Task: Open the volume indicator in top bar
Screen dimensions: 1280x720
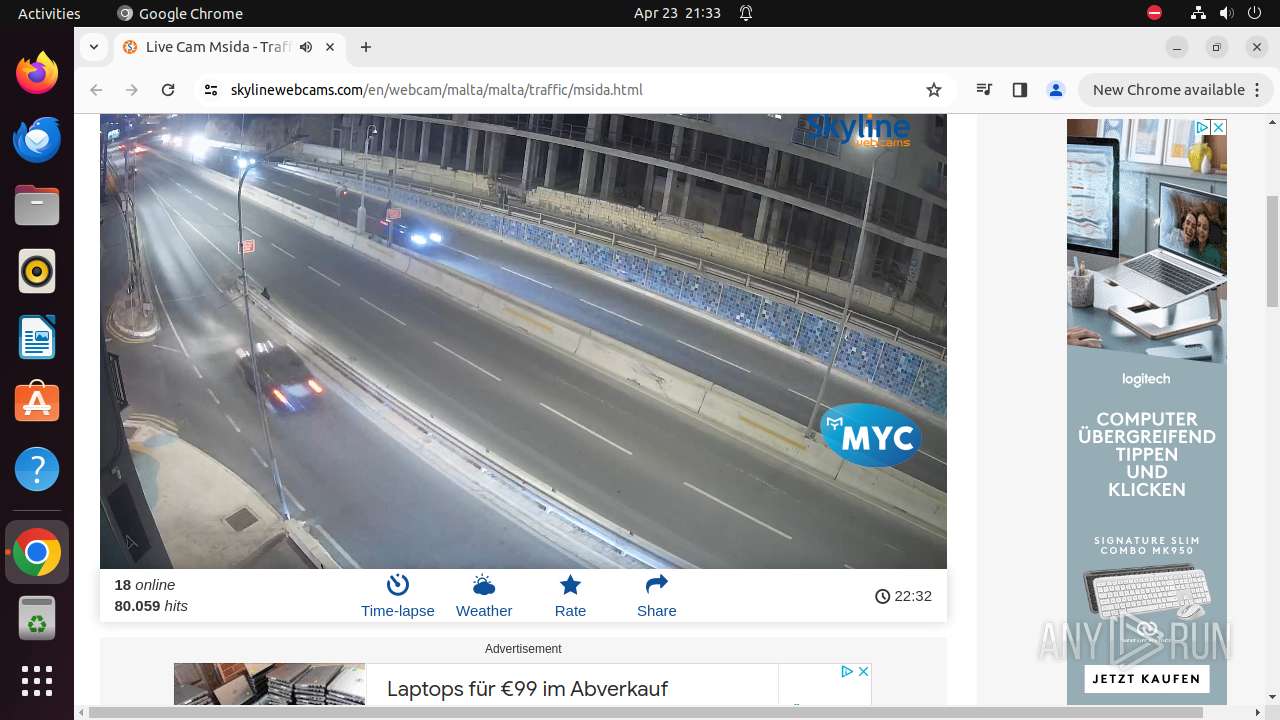Action: (1227, 13)
